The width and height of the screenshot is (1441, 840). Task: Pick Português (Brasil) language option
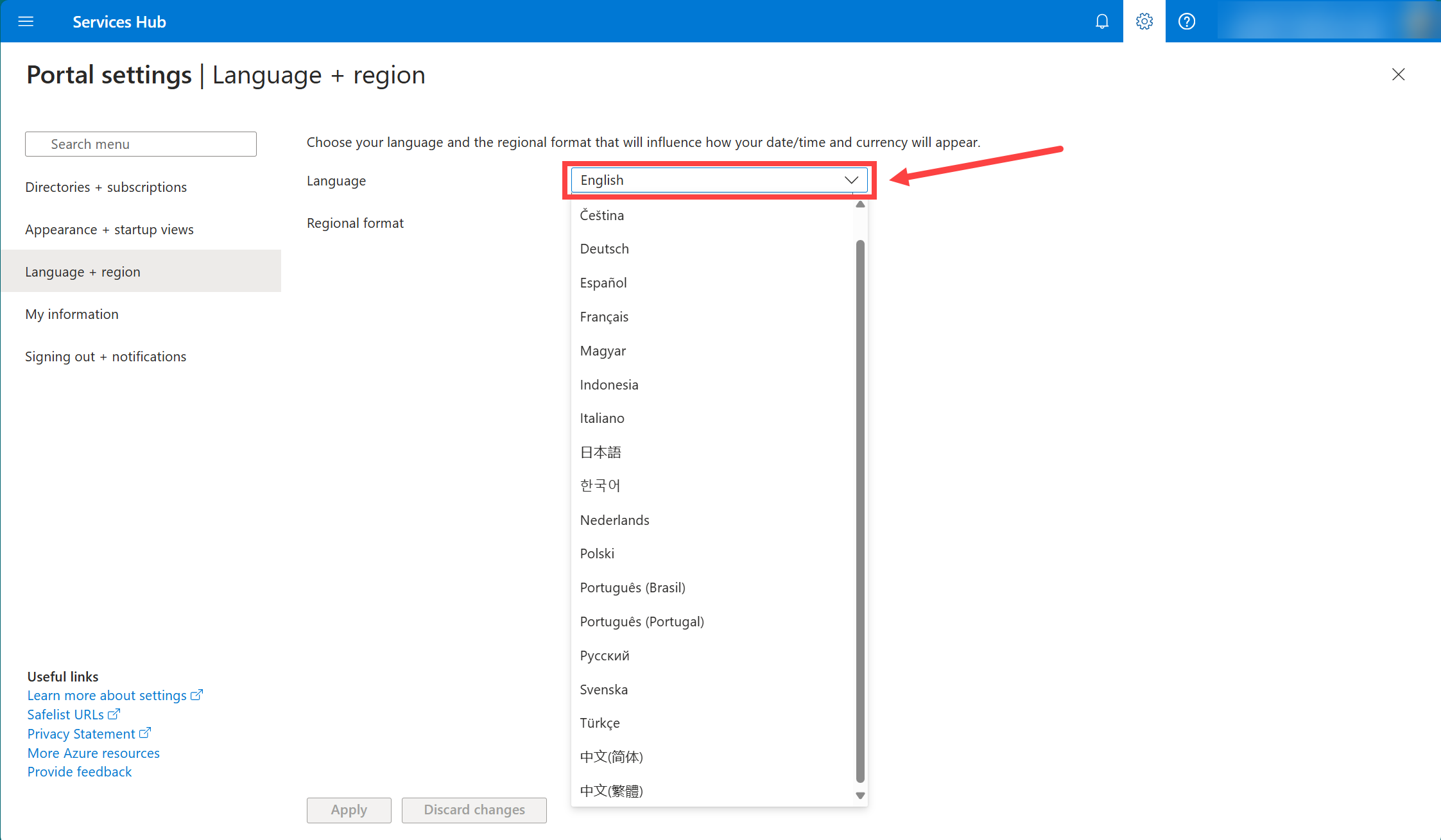(x=632, y=588)
